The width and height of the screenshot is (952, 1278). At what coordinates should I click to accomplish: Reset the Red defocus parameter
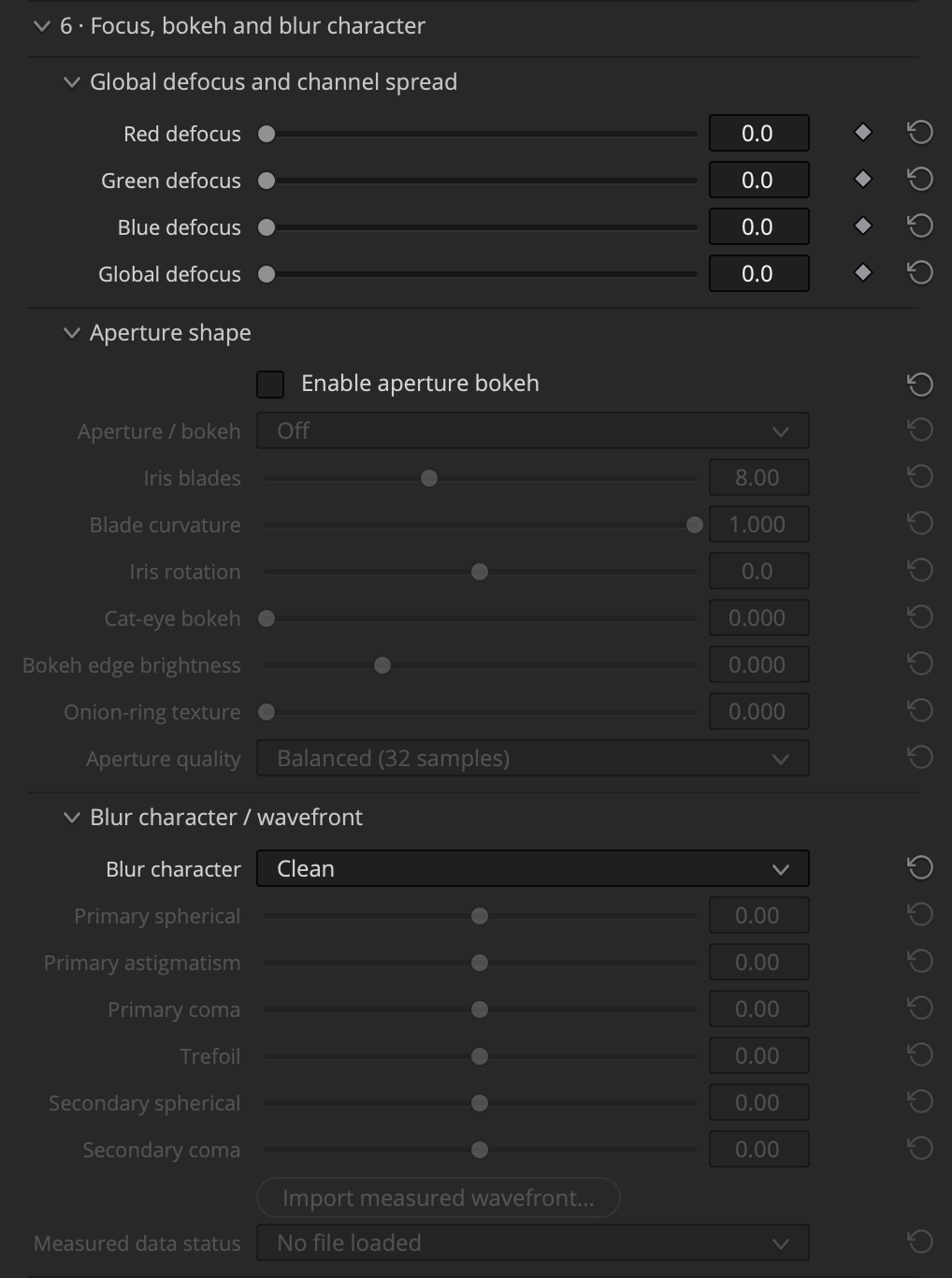pos(920,133)
